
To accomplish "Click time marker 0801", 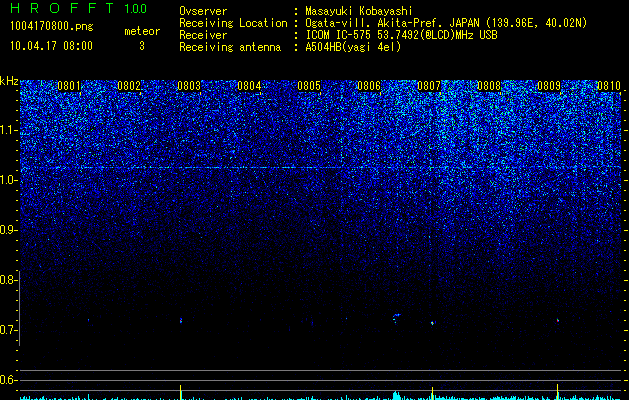I will point(69,86).
